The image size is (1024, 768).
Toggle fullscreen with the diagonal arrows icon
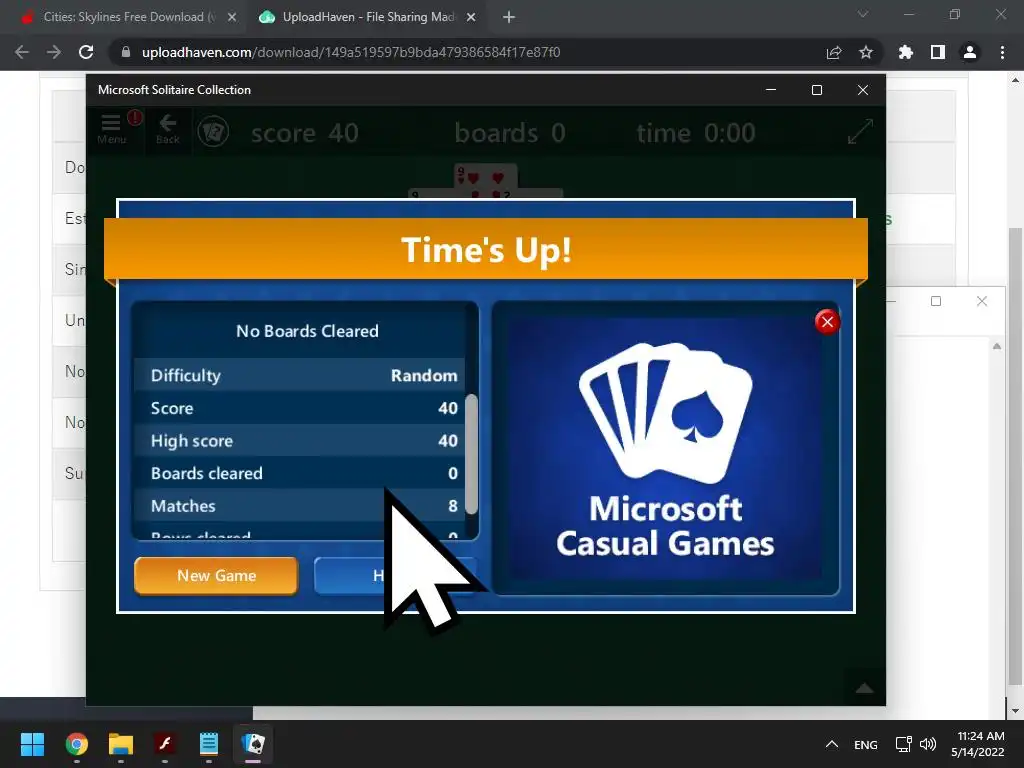859,131
